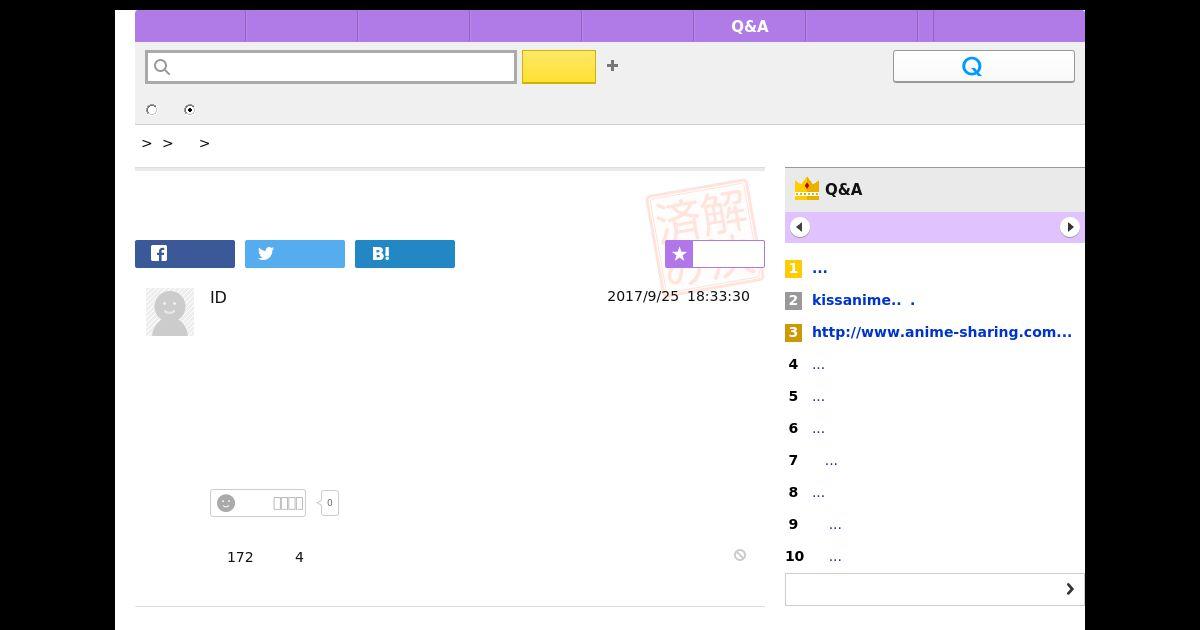Open the rank 8 ranking entry
The width and height of the screenshot is (1200, 630).
pyautogui.click(x=818, y=492)
